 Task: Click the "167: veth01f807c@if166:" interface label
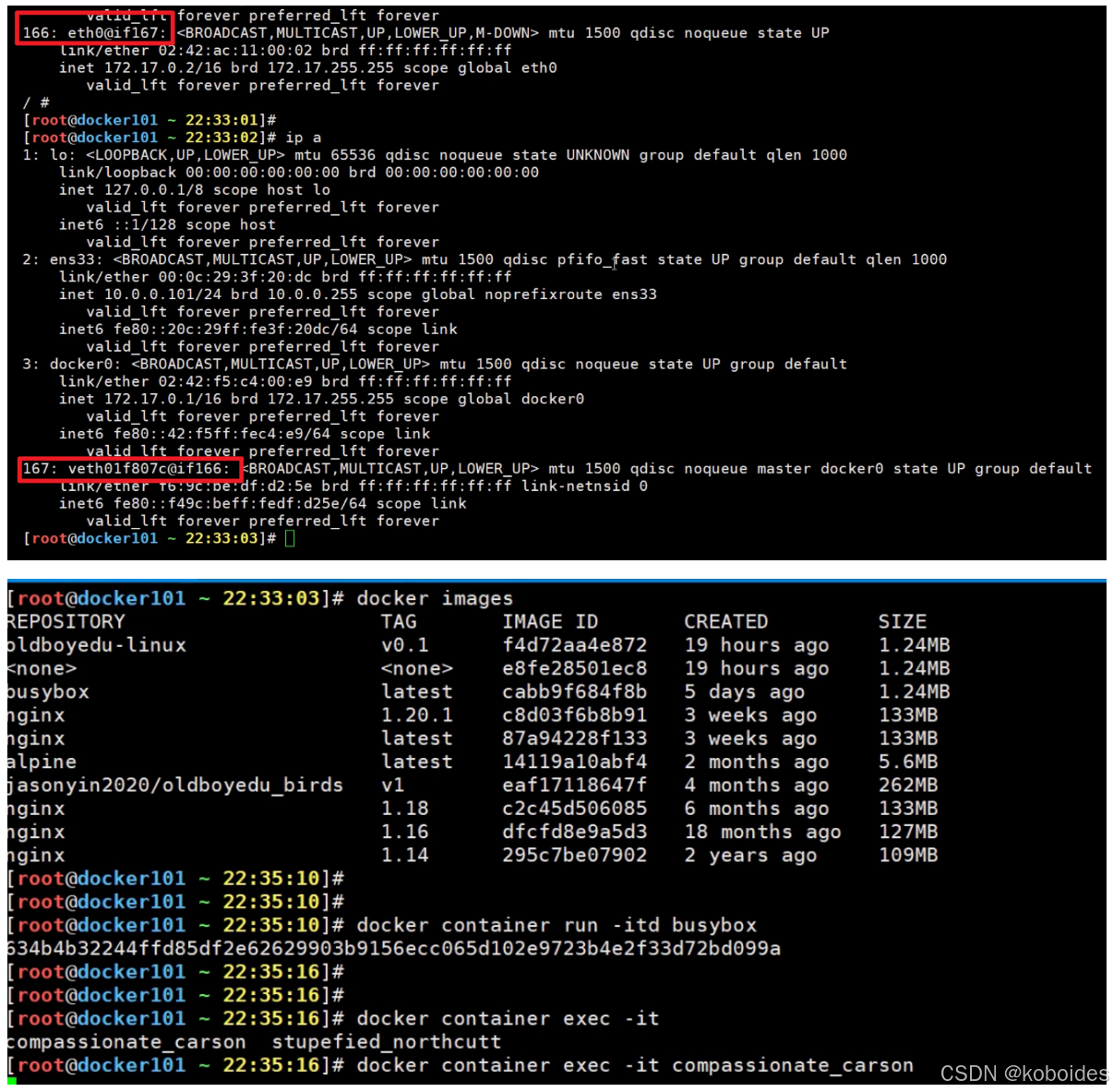(126, 469)
